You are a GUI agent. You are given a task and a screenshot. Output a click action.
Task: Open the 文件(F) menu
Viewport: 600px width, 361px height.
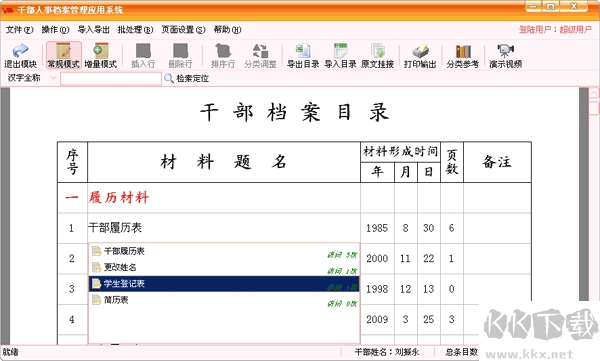tap(20, 29)
